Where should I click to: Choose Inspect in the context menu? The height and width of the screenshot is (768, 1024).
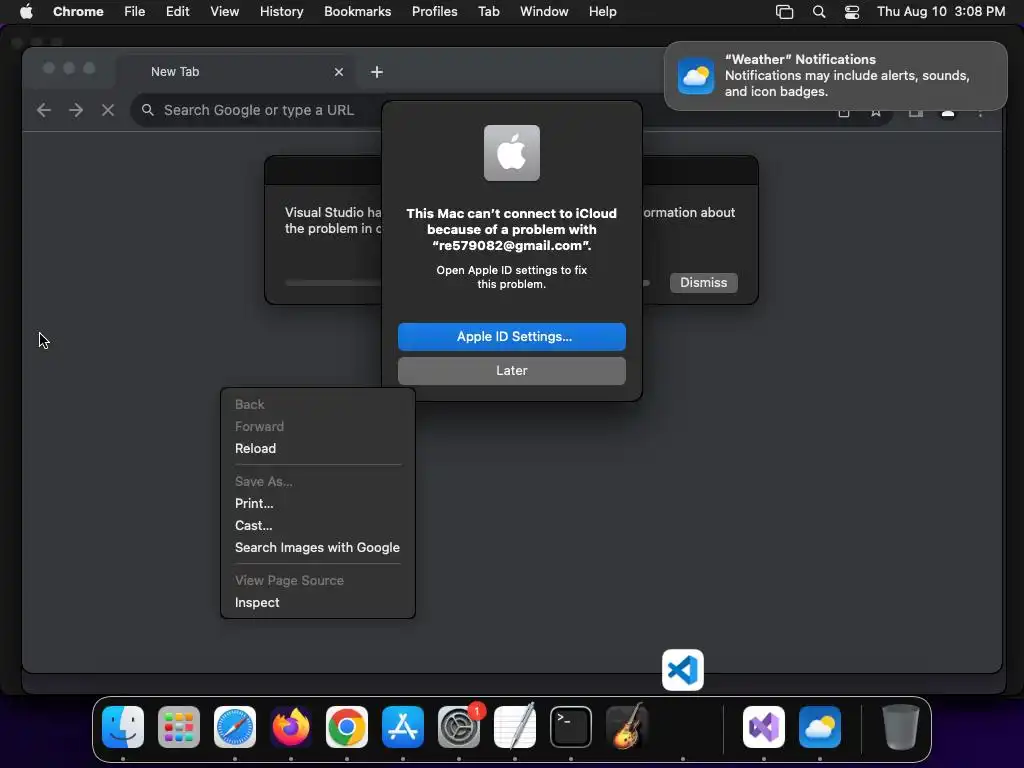(x=257, y=603)
